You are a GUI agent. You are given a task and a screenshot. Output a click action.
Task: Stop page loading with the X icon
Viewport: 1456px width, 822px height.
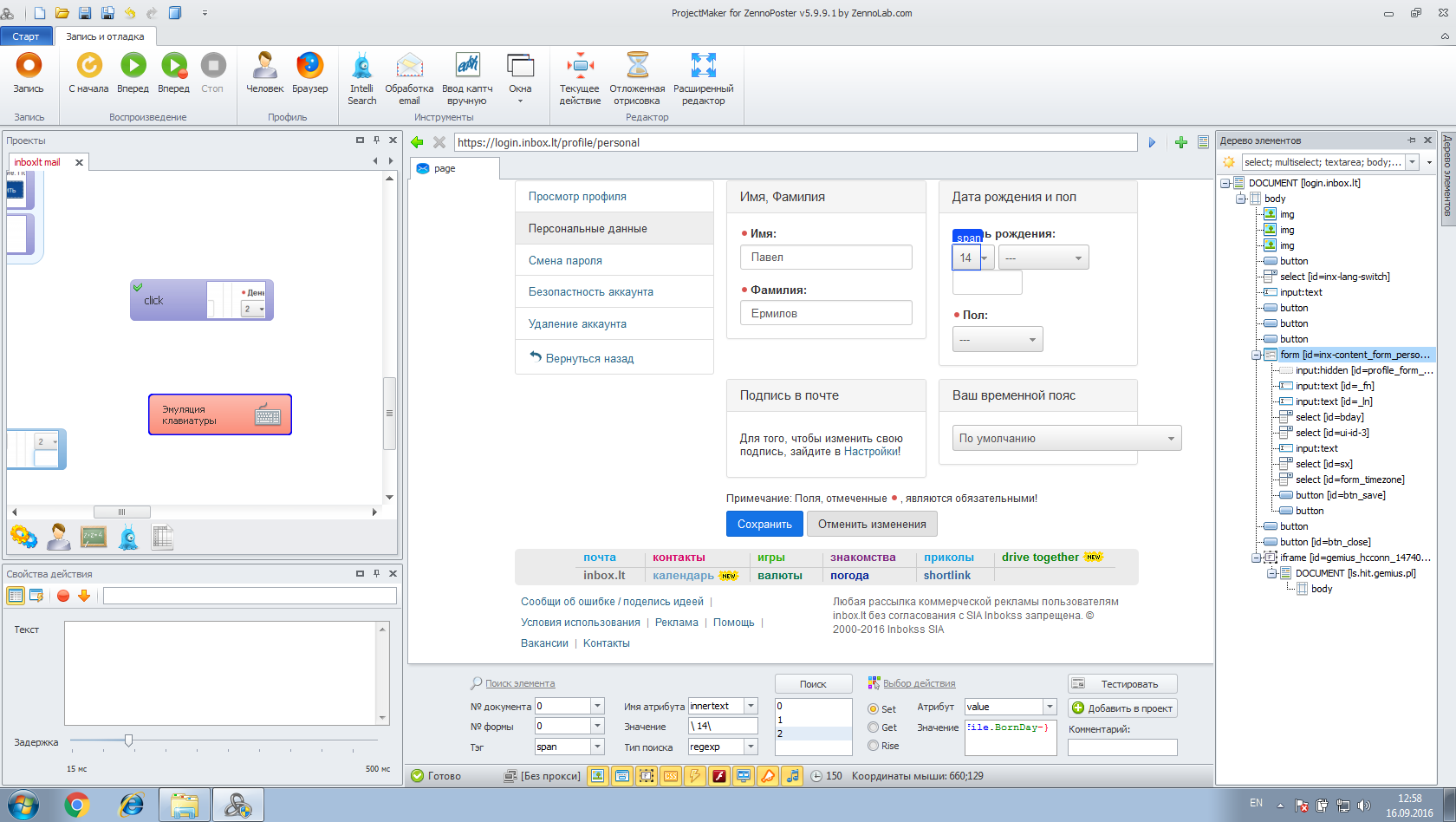click(x=439, y=142)
